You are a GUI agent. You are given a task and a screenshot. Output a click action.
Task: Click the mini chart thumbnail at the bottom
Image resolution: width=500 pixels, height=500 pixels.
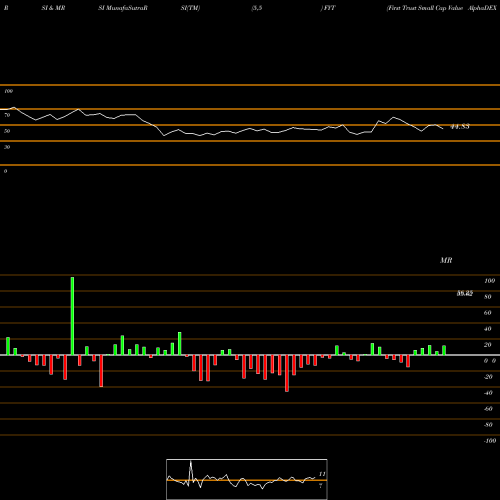[x=247, y=479]
